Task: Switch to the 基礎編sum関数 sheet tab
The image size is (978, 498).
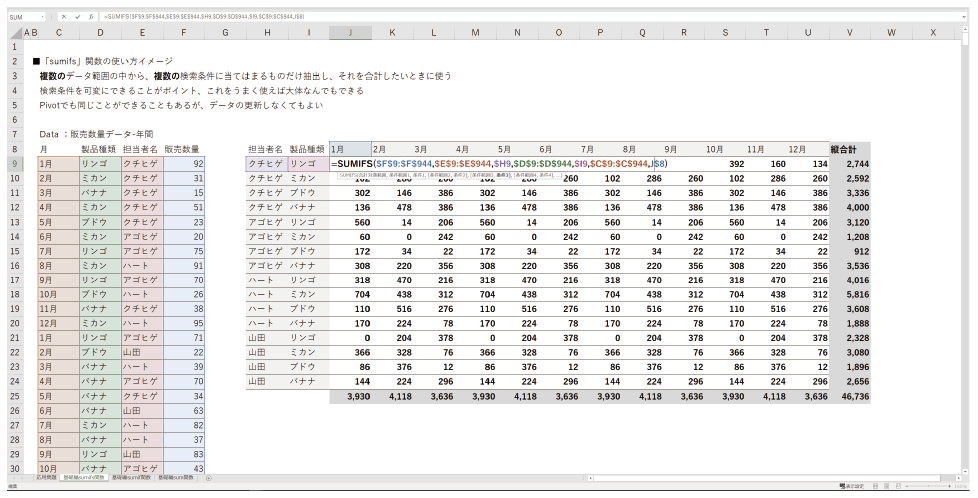Action: [x=176, y=478]
